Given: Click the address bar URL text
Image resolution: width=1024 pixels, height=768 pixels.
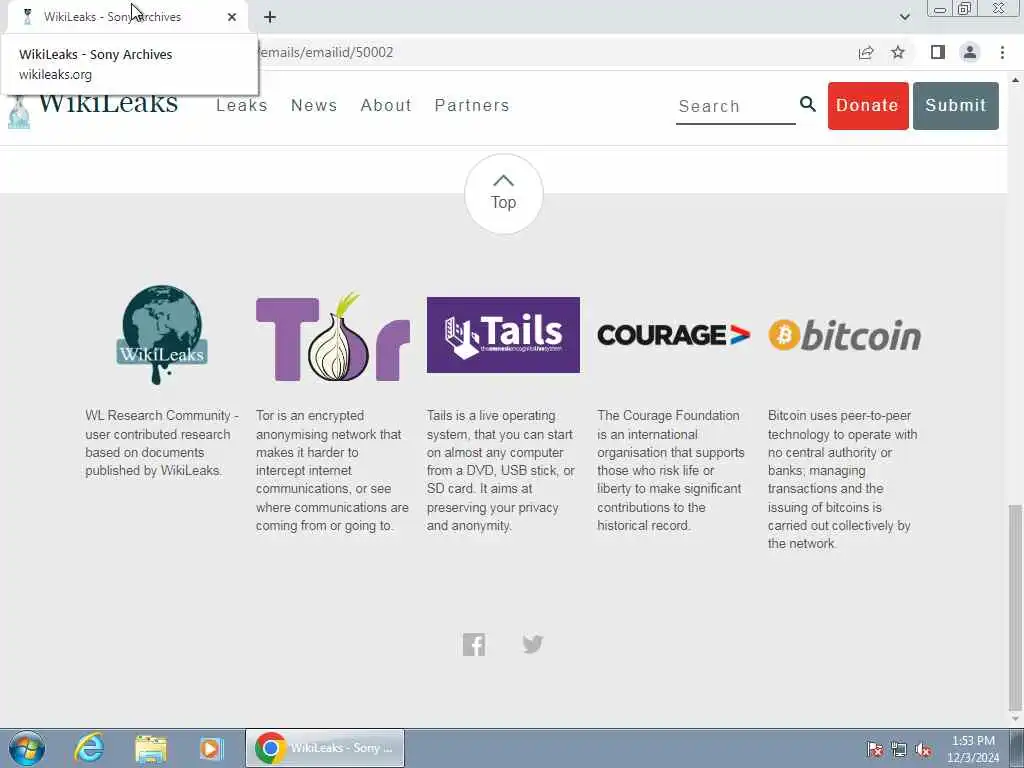Looking at the screenshot, I should pos(326,52).
